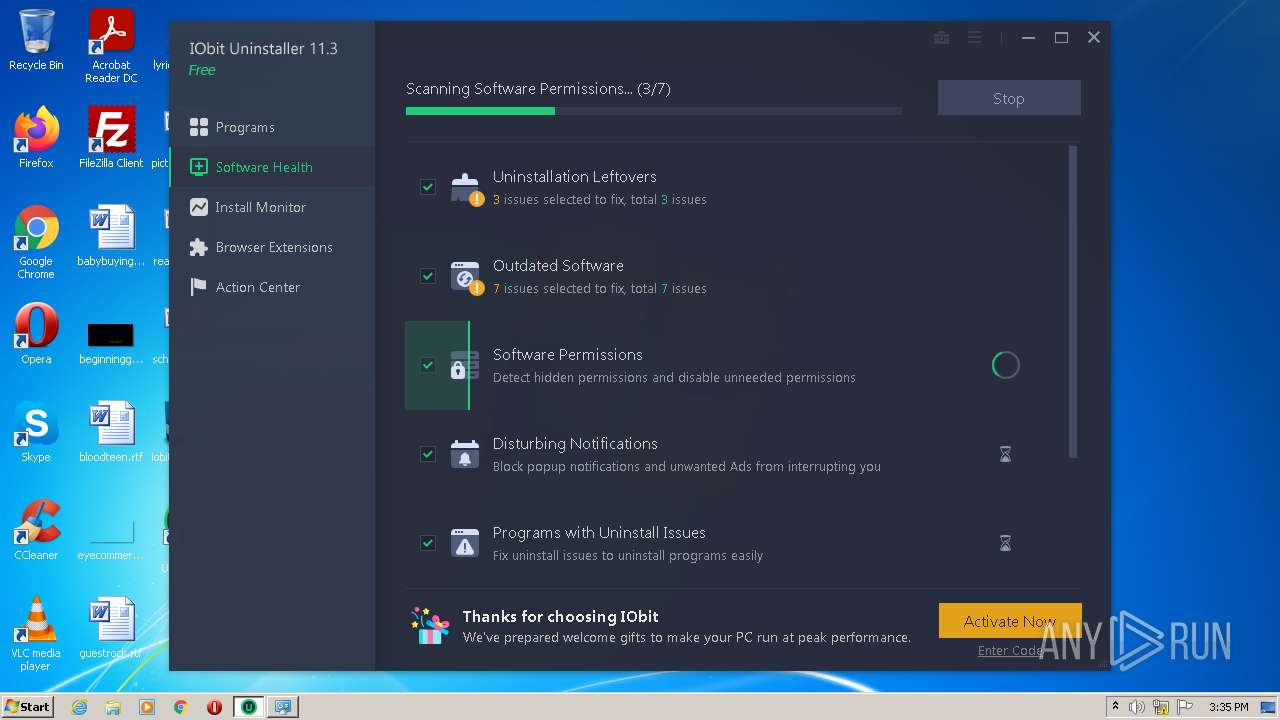Open CCleaner desktop shortcut

(36, 529)
